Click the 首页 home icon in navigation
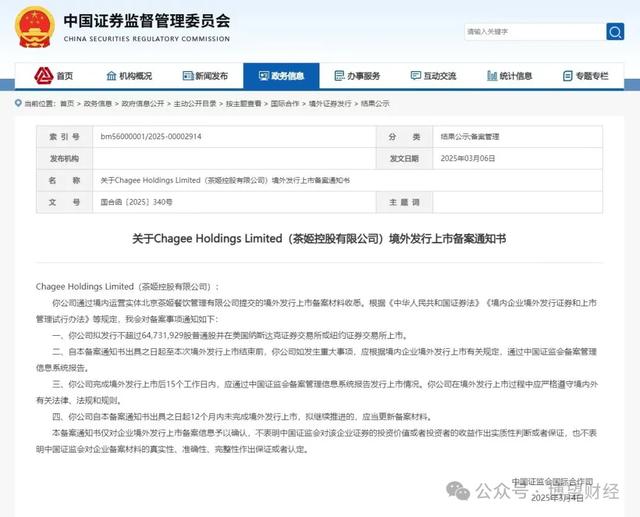 coord(42,76)
